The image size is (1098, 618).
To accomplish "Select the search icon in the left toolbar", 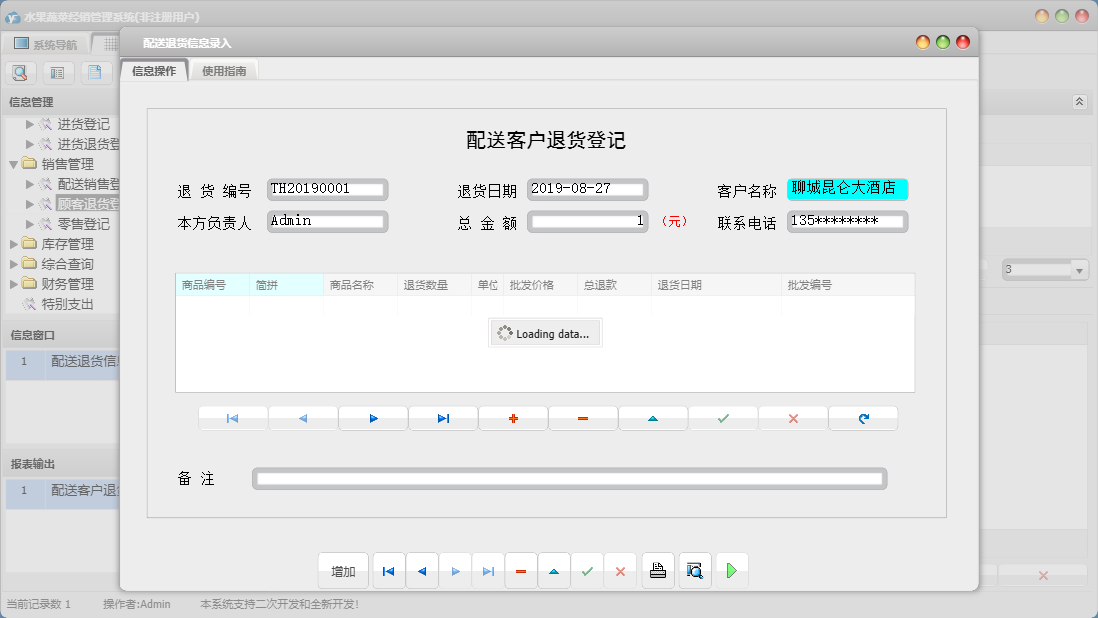I will tap(20, 72).
